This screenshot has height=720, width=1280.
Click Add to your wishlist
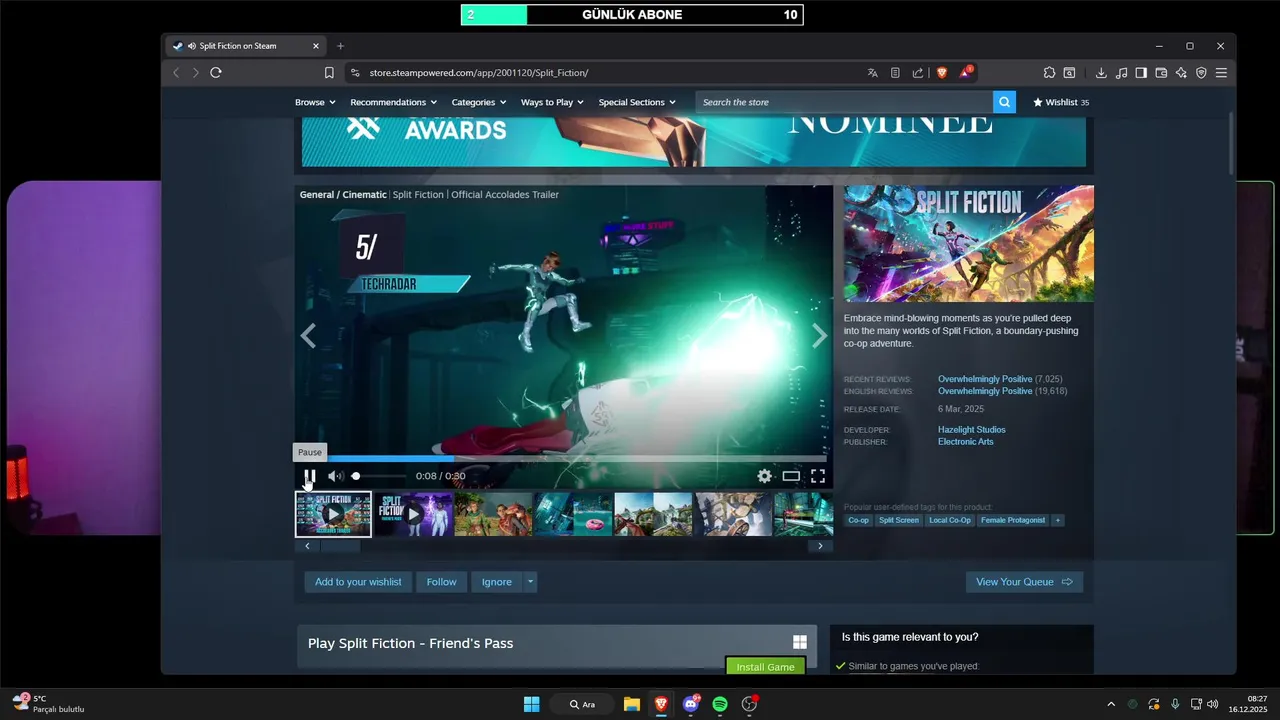point(358,582)
